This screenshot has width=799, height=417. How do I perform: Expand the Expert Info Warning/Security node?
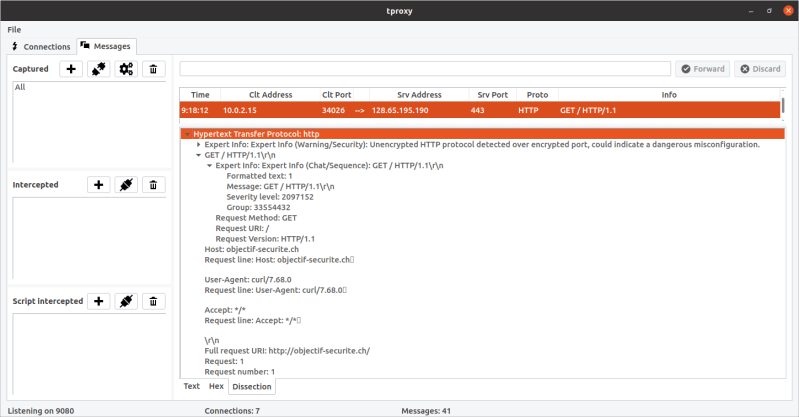[199, 145]
